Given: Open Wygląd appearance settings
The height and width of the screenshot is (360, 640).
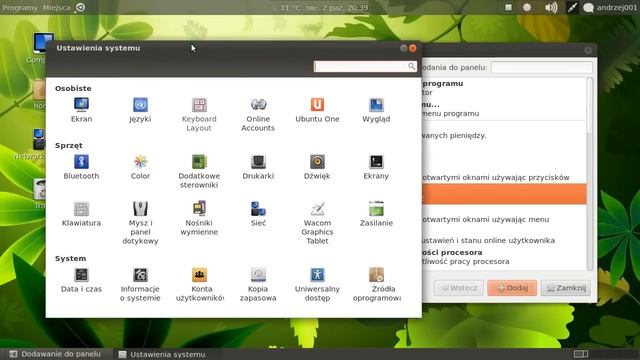Looking at the screenshot, I should point(376,110).
